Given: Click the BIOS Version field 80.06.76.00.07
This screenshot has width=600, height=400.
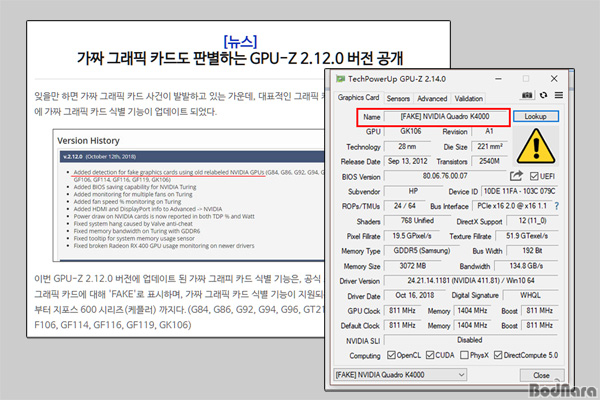Looking at the screenshot, I should tap(445, 176).
